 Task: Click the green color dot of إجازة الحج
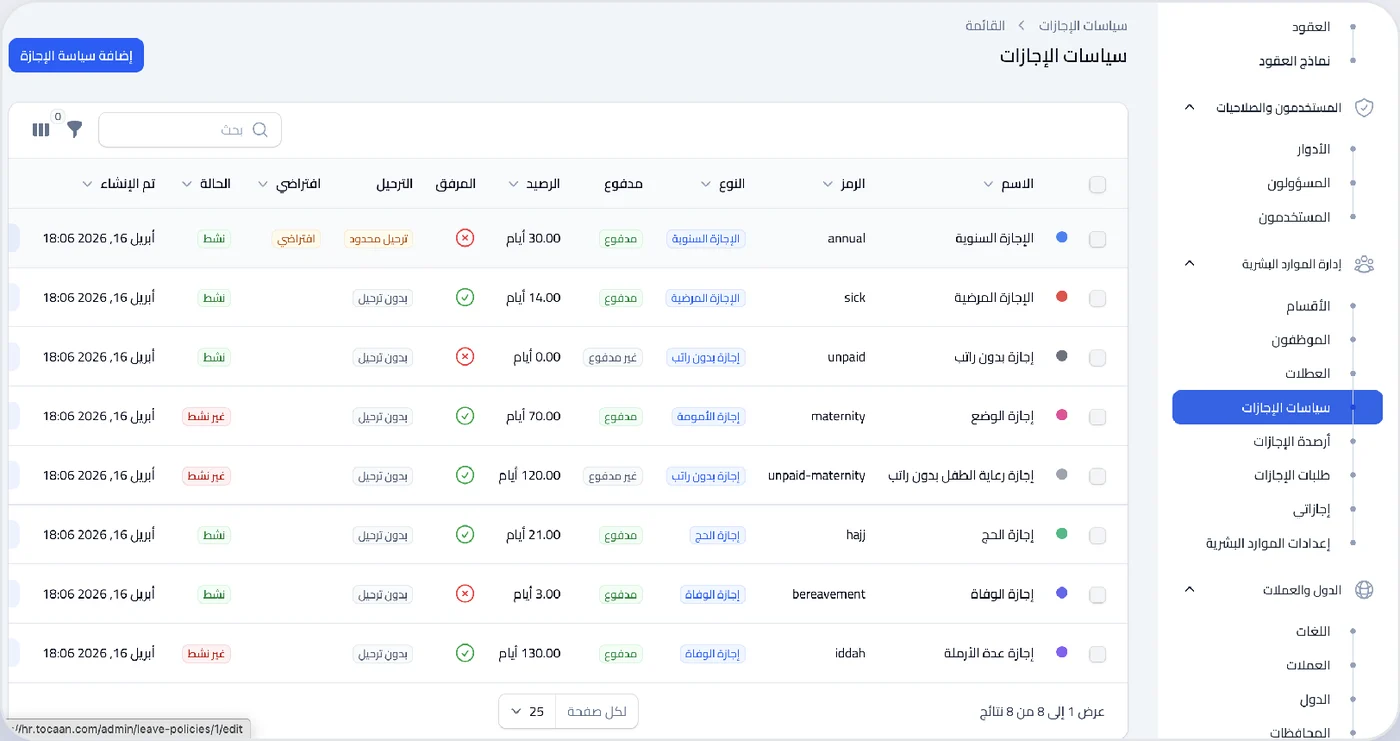point(1062,534)
